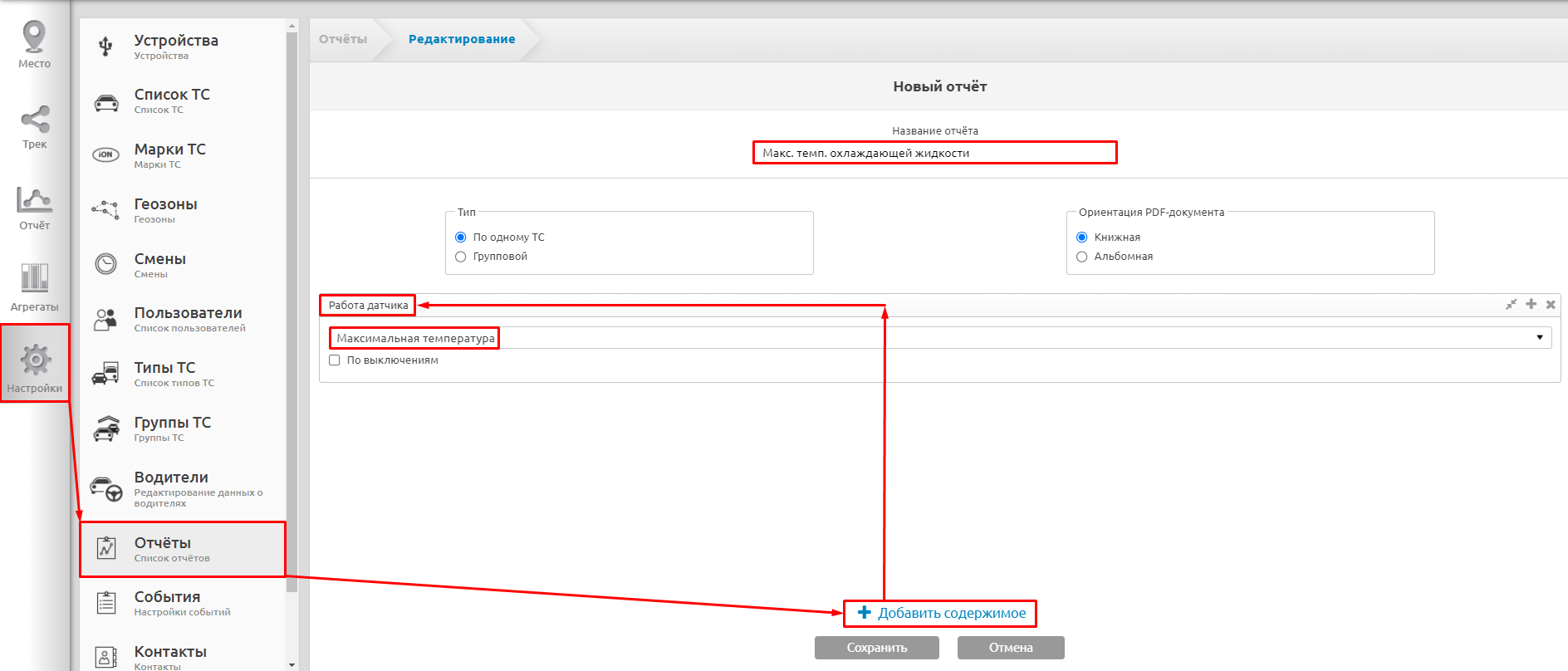Click the Группы ТС cars icon
1568x671 pixels.
coord(106,429)
